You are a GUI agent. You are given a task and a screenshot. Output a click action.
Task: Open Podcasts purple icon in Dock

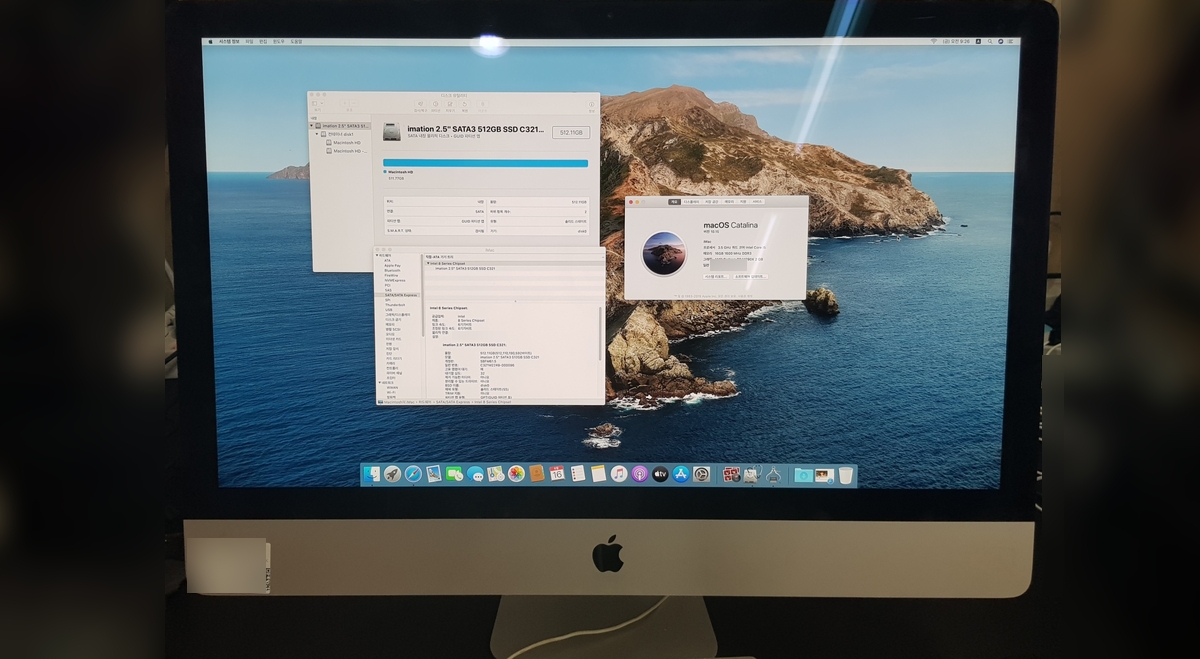pyautogui.click(x=640, y=474)
